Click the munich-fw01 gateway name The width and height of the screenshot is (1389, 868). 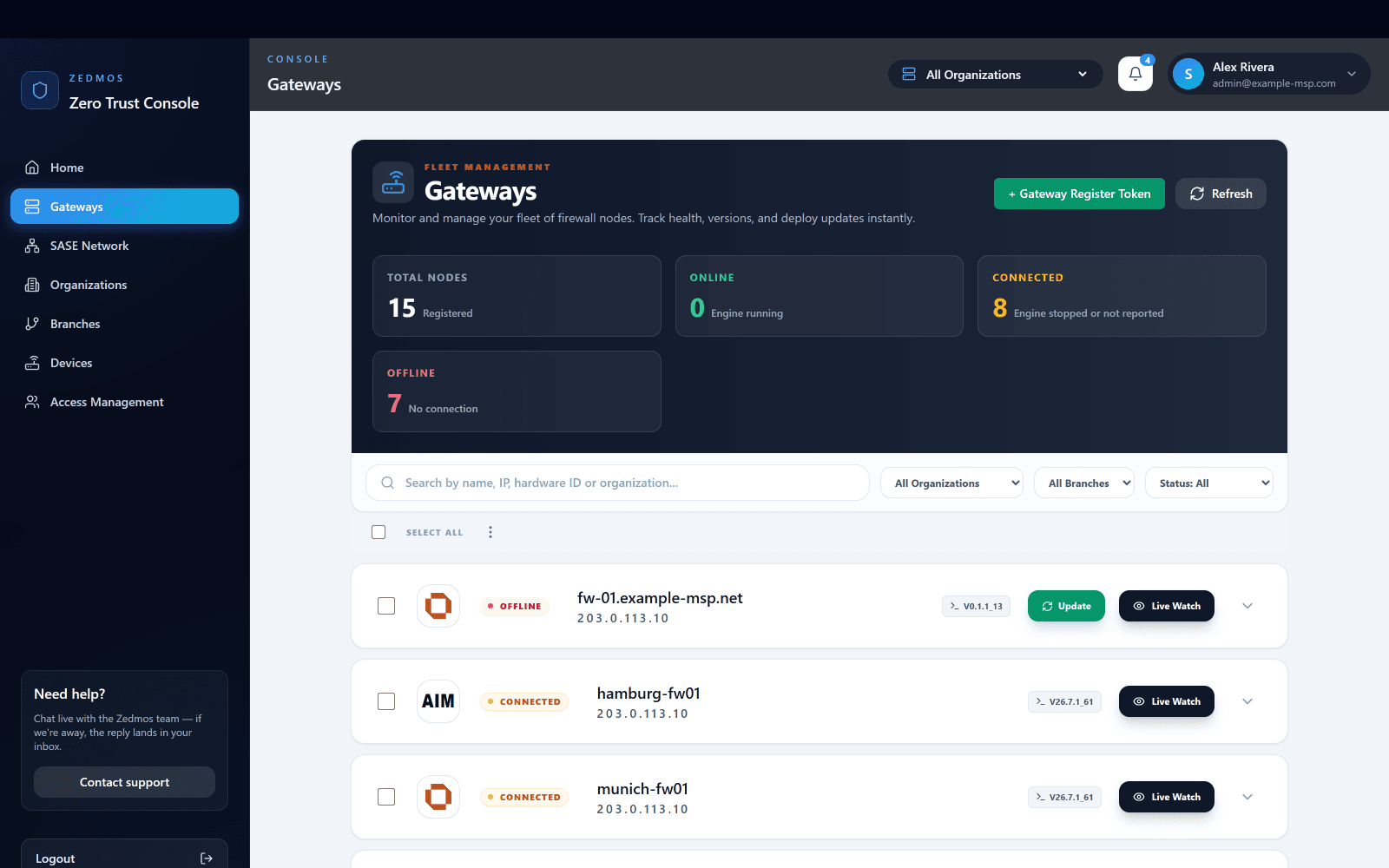[642, 789]
